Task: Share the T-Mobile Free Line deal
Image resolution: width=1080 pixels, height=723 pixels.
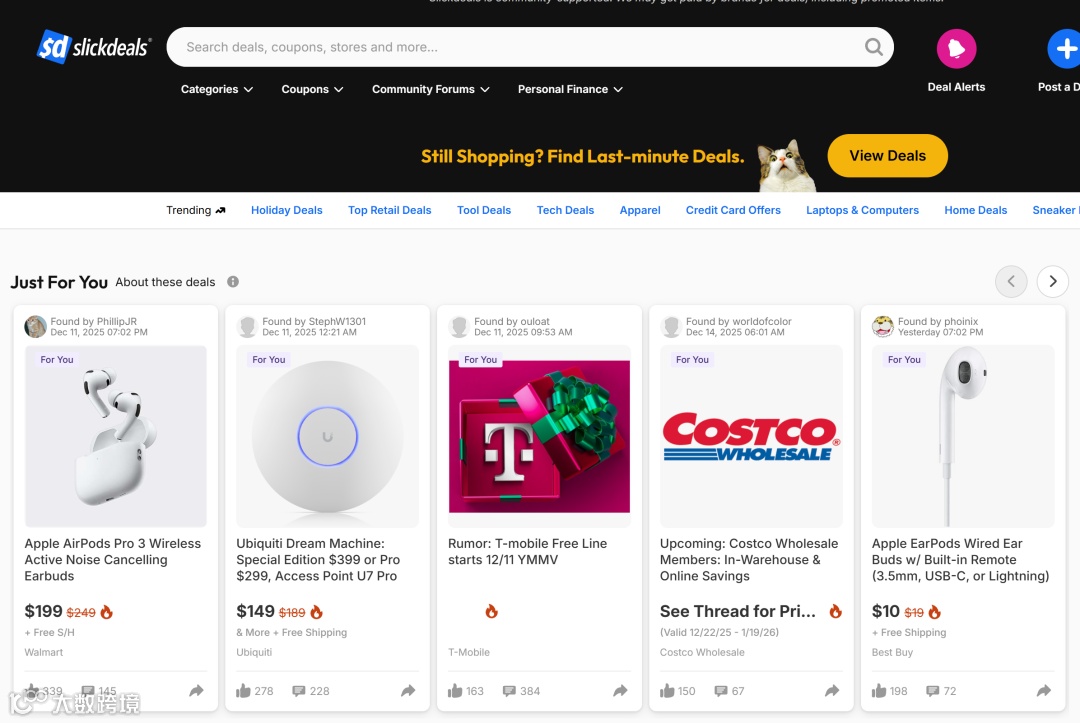Action: pos(621,691)
